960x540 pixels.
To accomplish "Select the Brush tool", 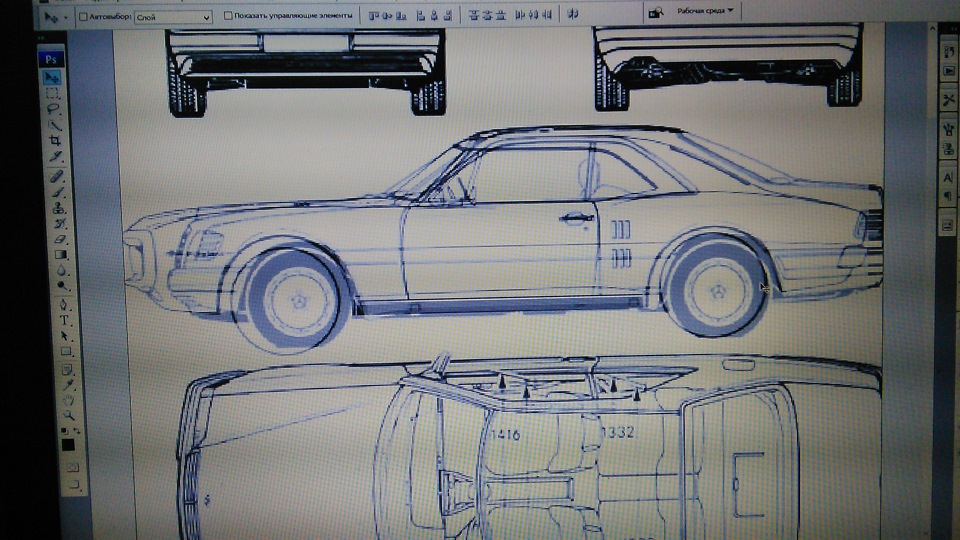I will tap(58, 192).
